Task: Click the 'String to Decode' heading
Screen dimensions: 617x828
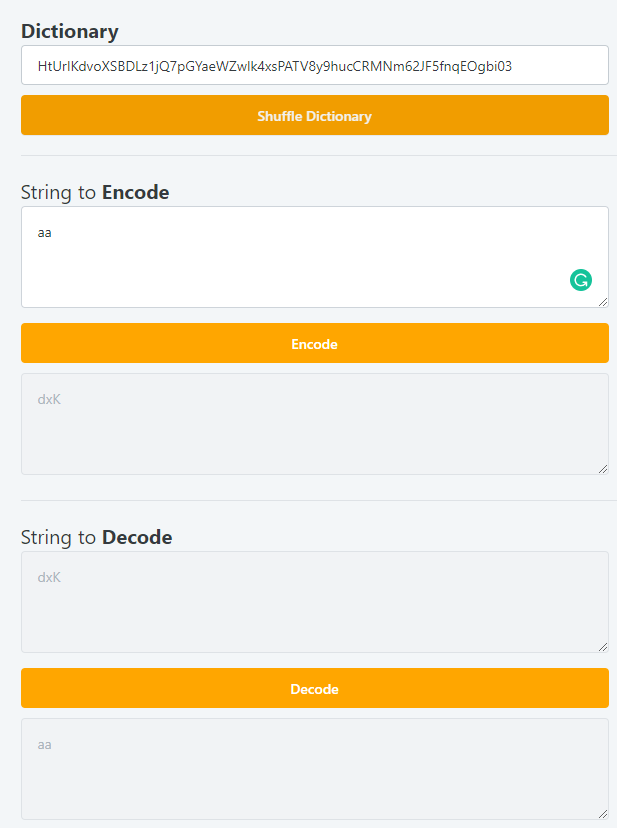Action: pyautogui.click(x=97, y=538)
